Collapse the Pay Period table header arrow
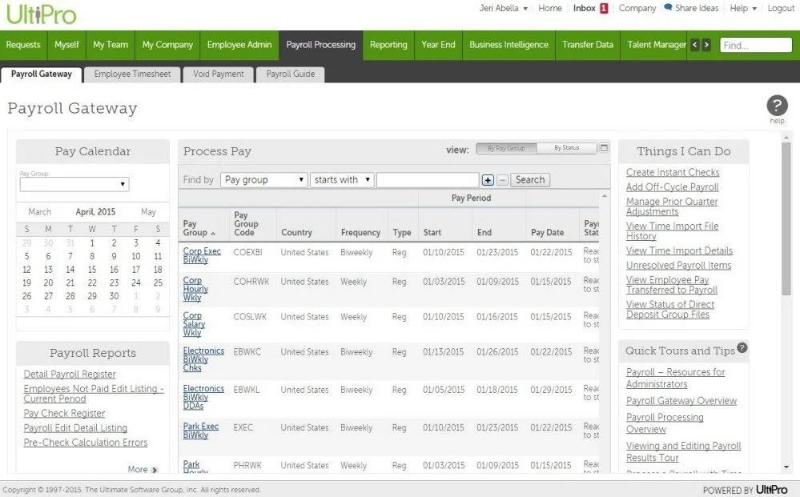Image resolution: width=800 pixels, height=497 pixels. 604,196
